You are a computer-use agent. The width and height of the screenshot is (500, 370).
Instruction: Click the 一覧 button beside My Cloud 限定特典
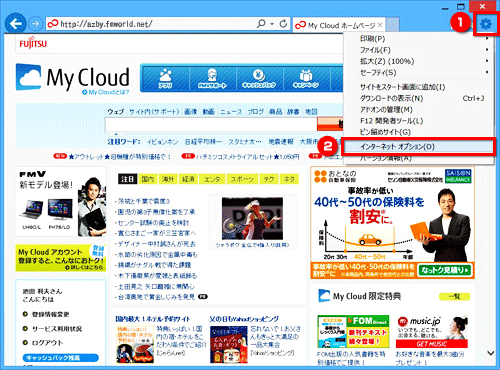click(455, 296)
